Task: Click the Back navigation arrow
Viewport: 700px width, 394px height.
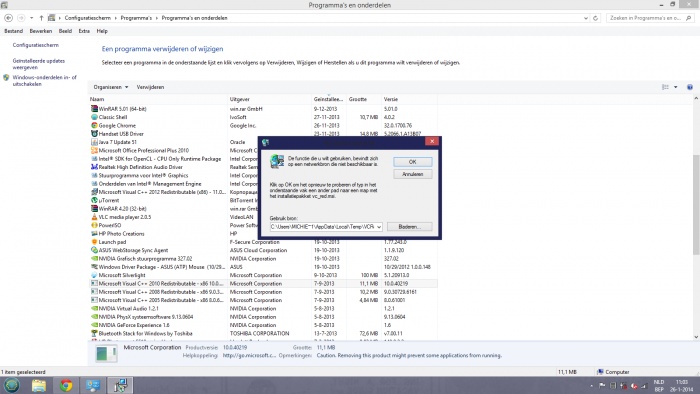Action: 8,18
